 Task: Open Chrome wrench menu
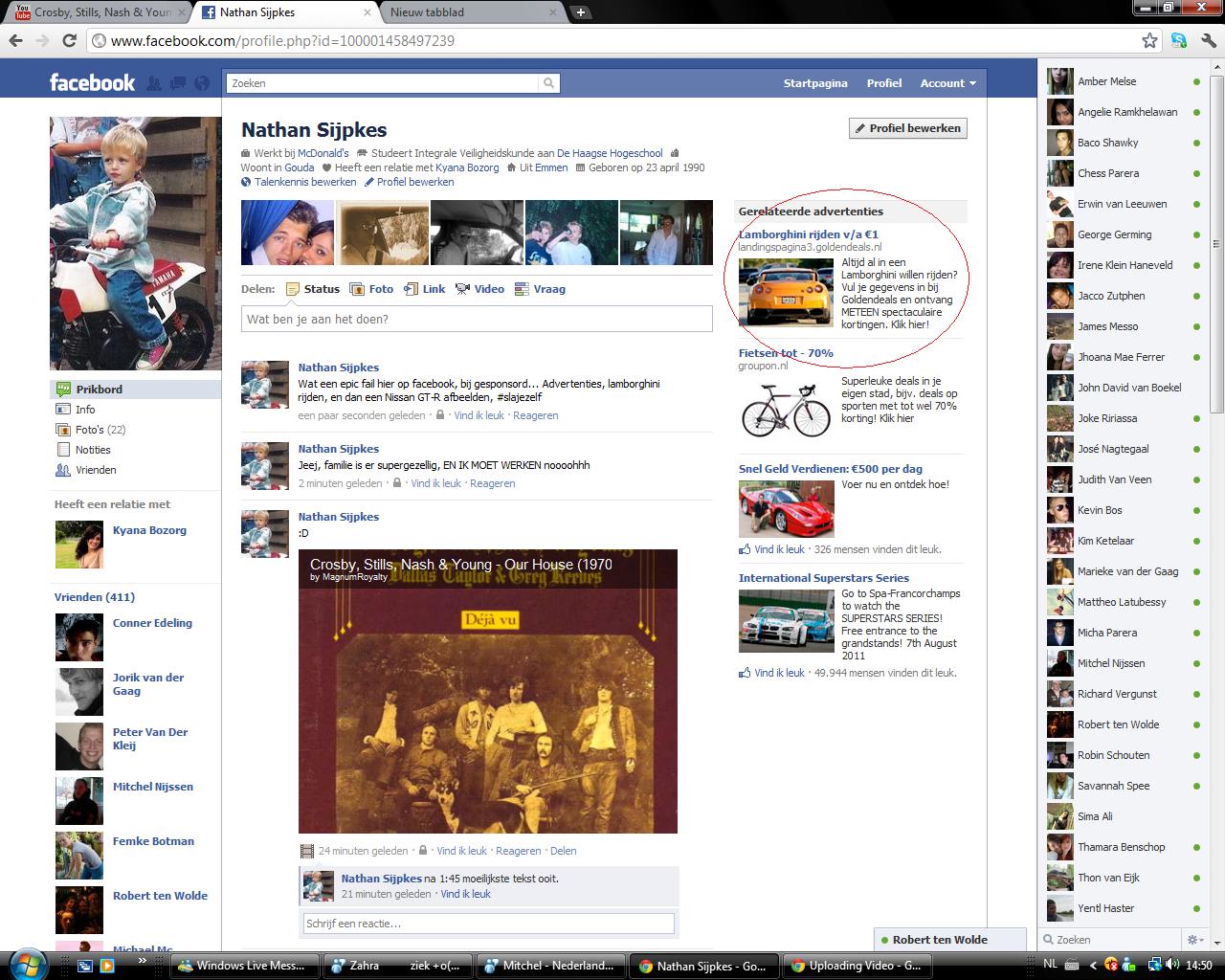point(1207,41)
